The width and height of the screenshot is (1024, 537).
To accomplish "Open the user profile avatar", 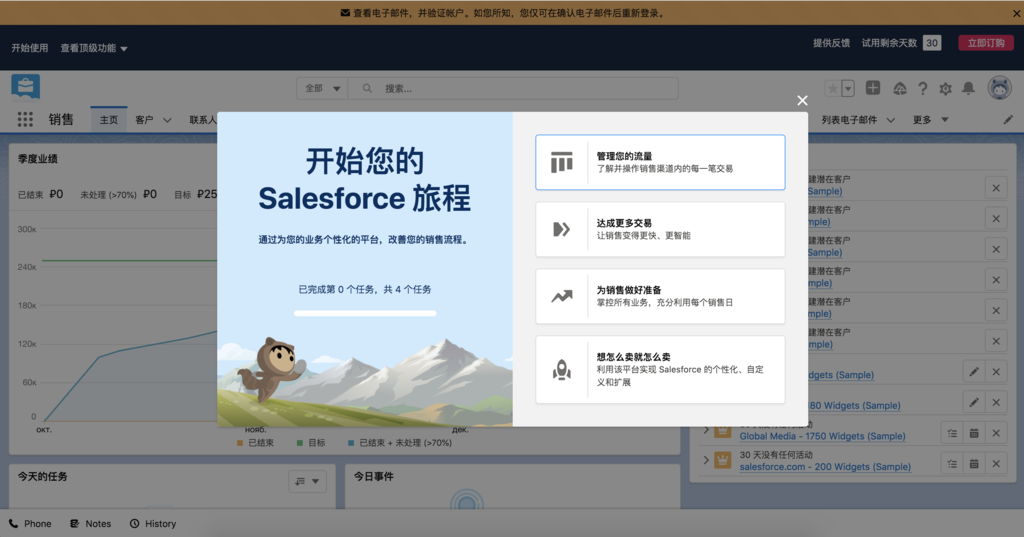I will pos(999,88).
